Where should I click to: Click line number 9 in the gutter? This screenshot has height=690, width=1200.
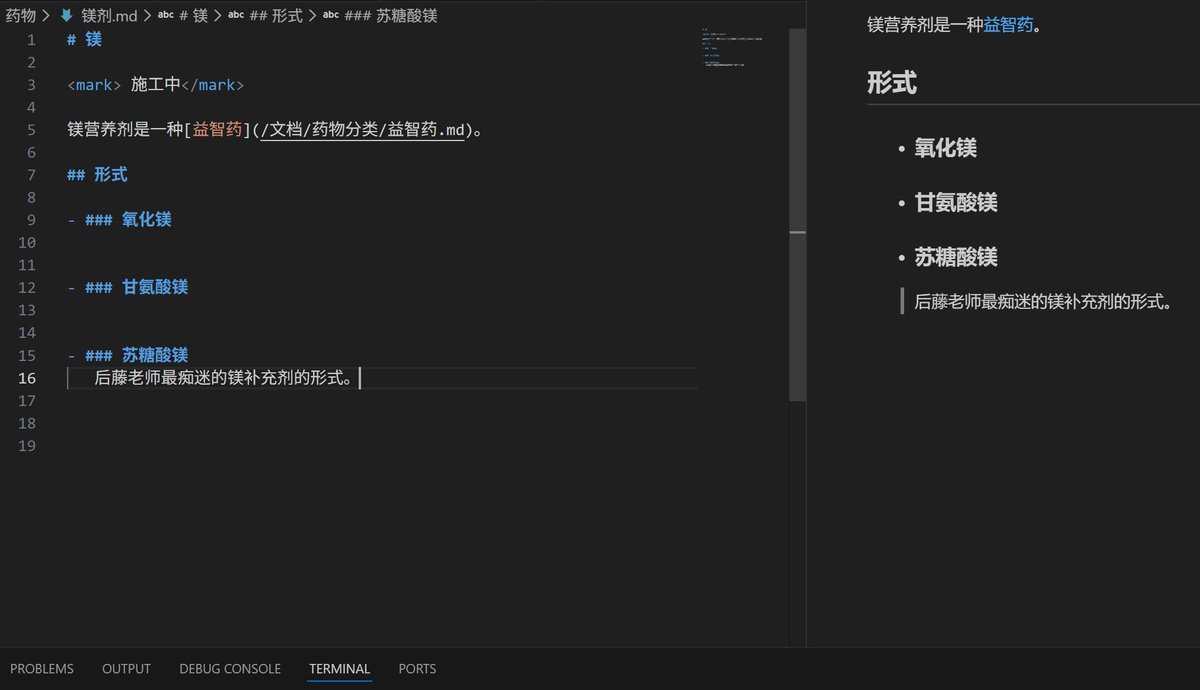click(x=30, y=220)
